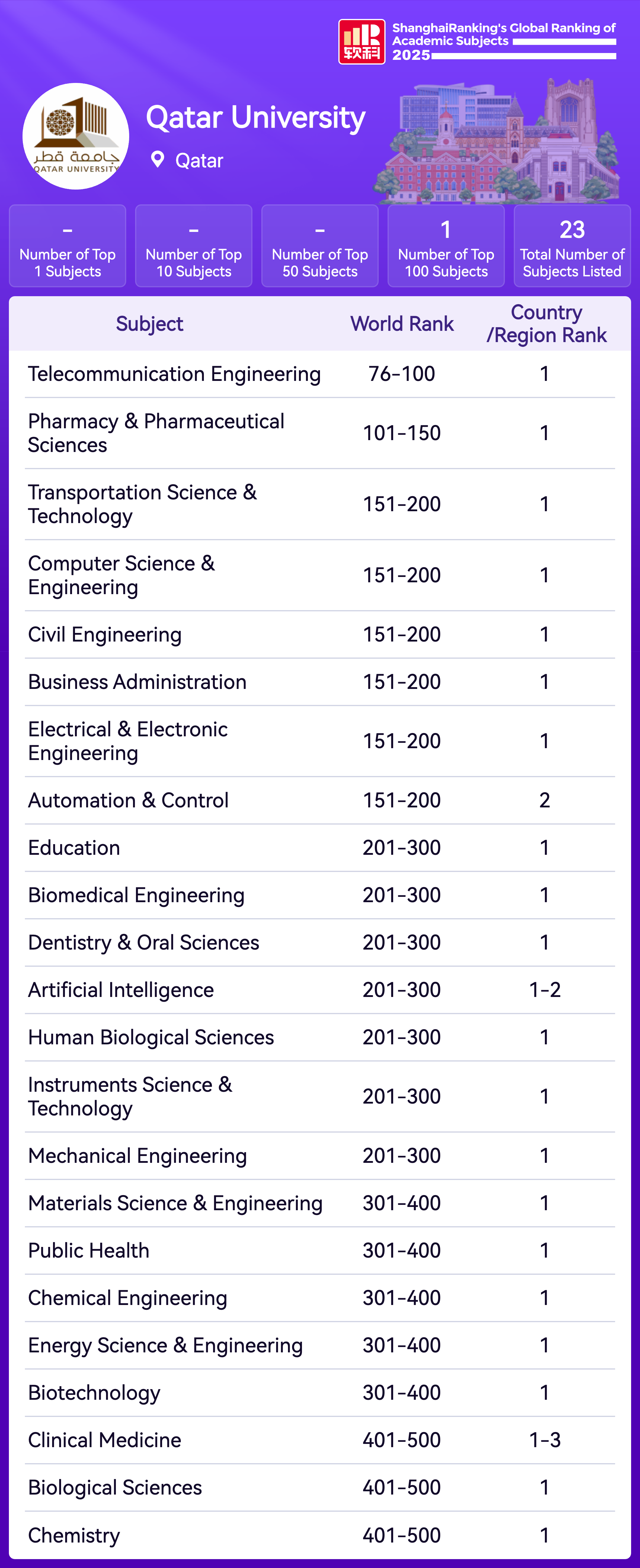Click the Total Number of Subjects Listed card

(x=572, y=246)
